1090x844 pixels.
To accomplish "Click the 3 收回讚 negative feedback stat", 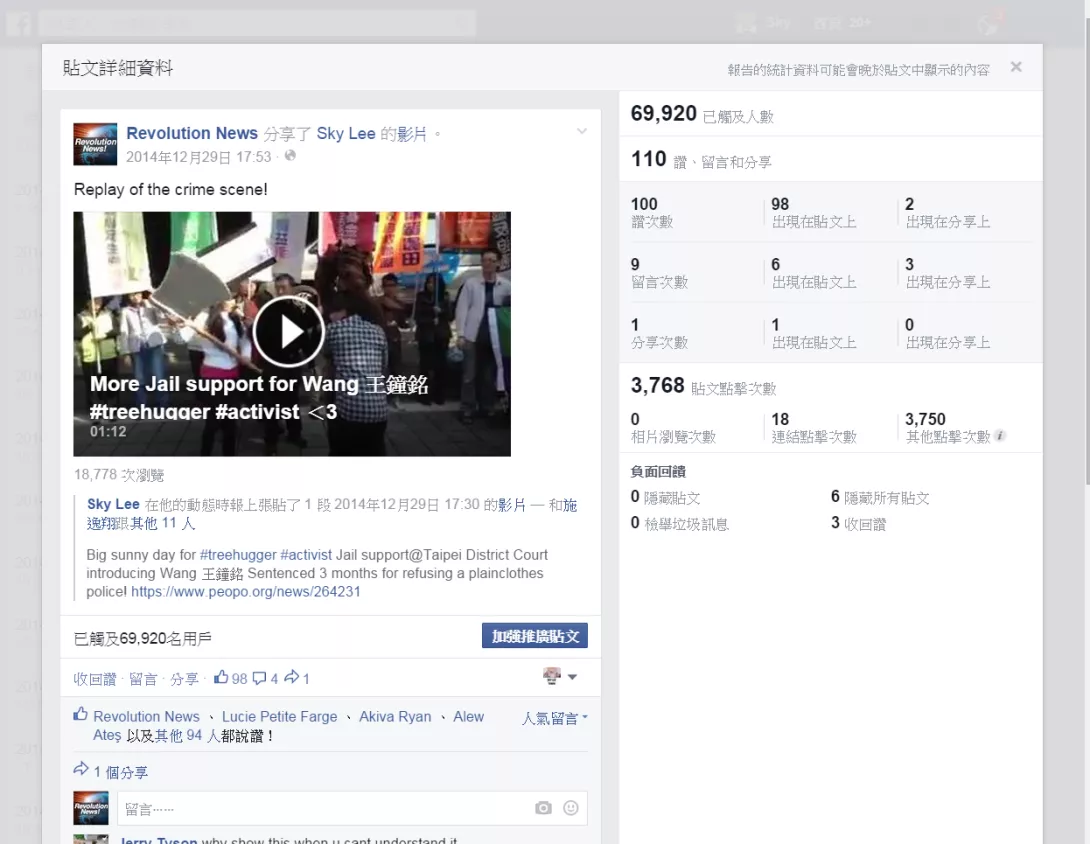I will tap(859, 524).
